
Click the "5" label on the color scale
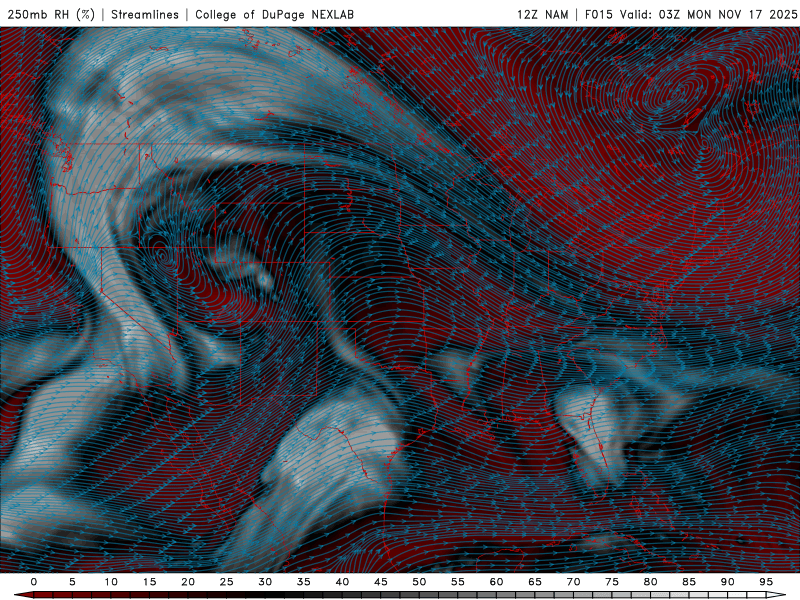[72, 582]
